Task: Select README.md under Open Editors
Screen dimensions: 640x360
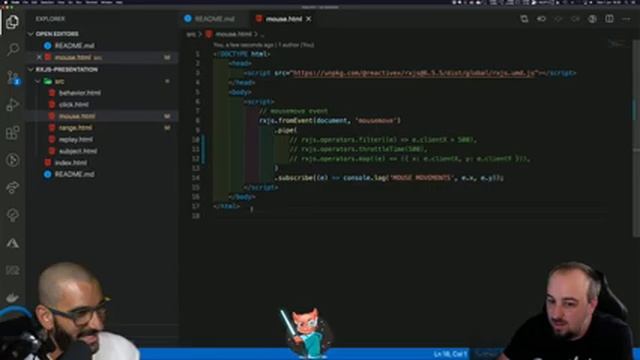Action: click(x=74, y=46)
